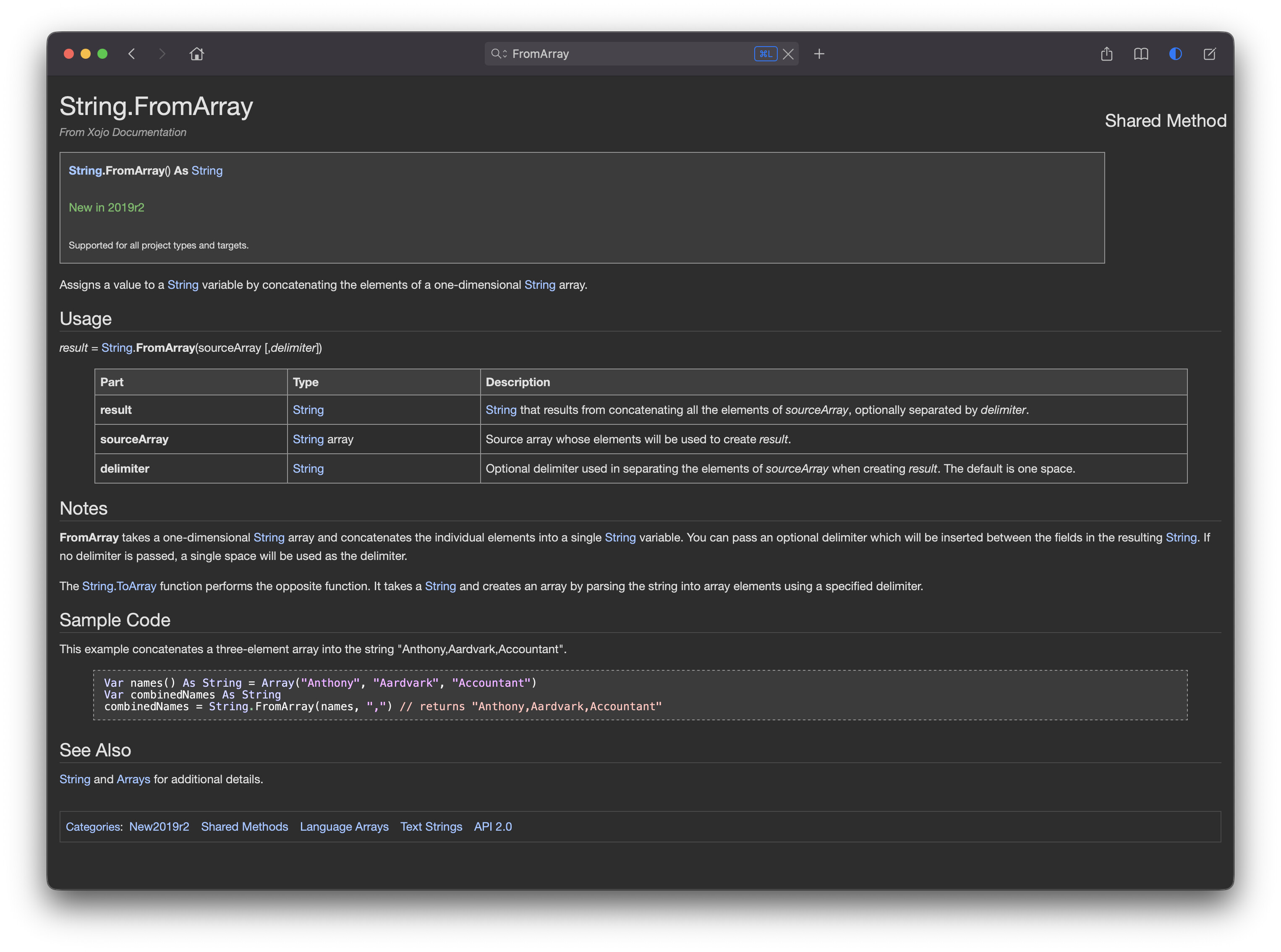Screen dimensions: 1281x952
Task: Open the String.ToArray link in Notes
Action: click(x=119, y=586)
